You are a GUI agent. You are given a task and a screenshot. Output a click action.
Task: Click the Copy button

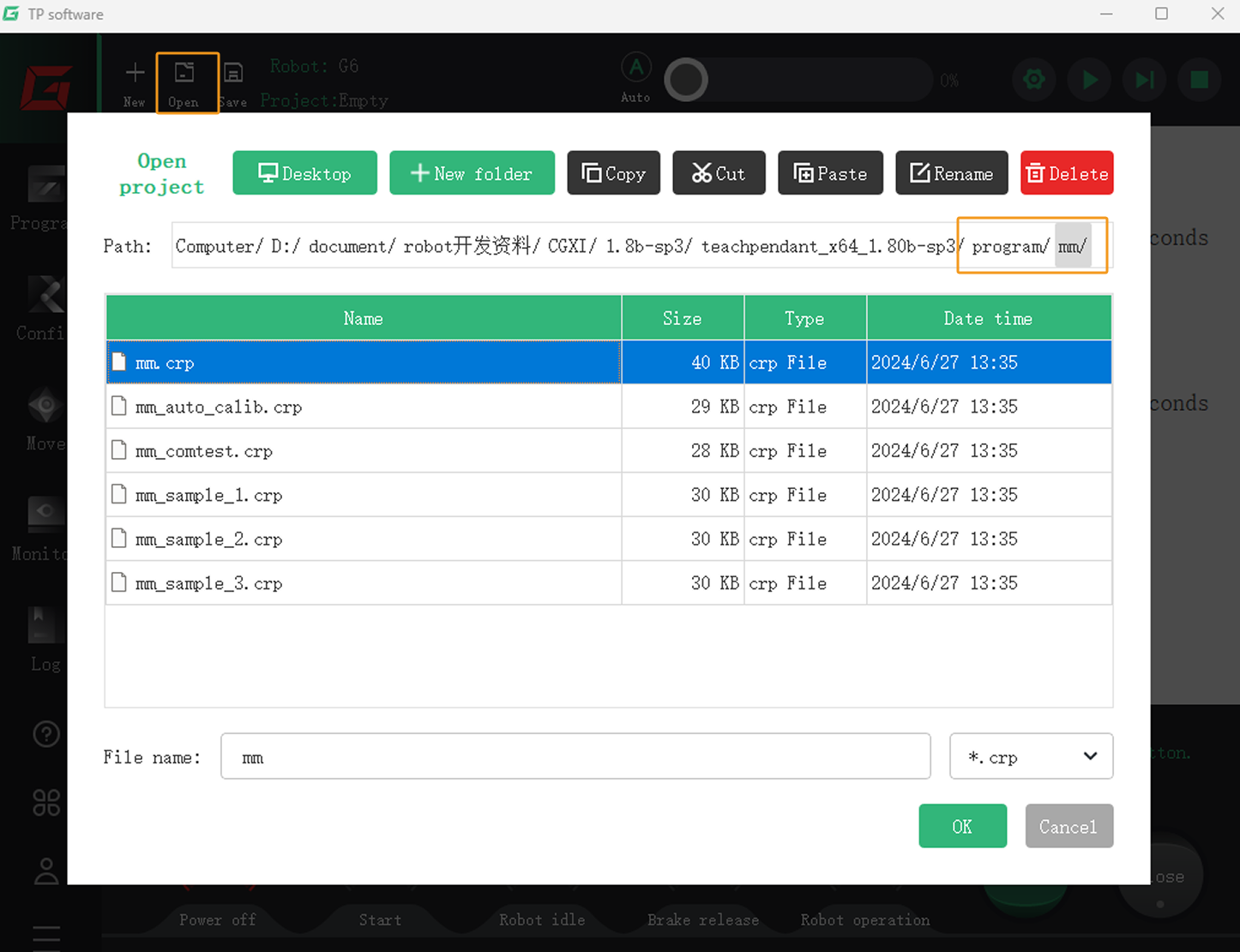point(613,173)
